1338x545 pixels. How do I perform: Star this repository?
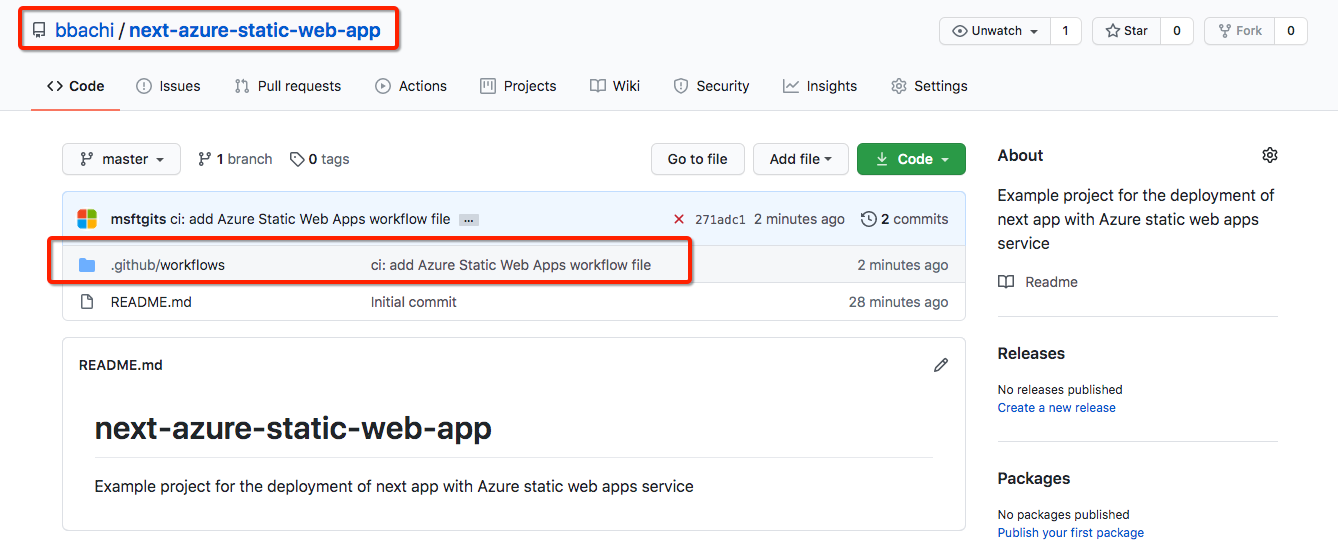[x=1127, y=31]
